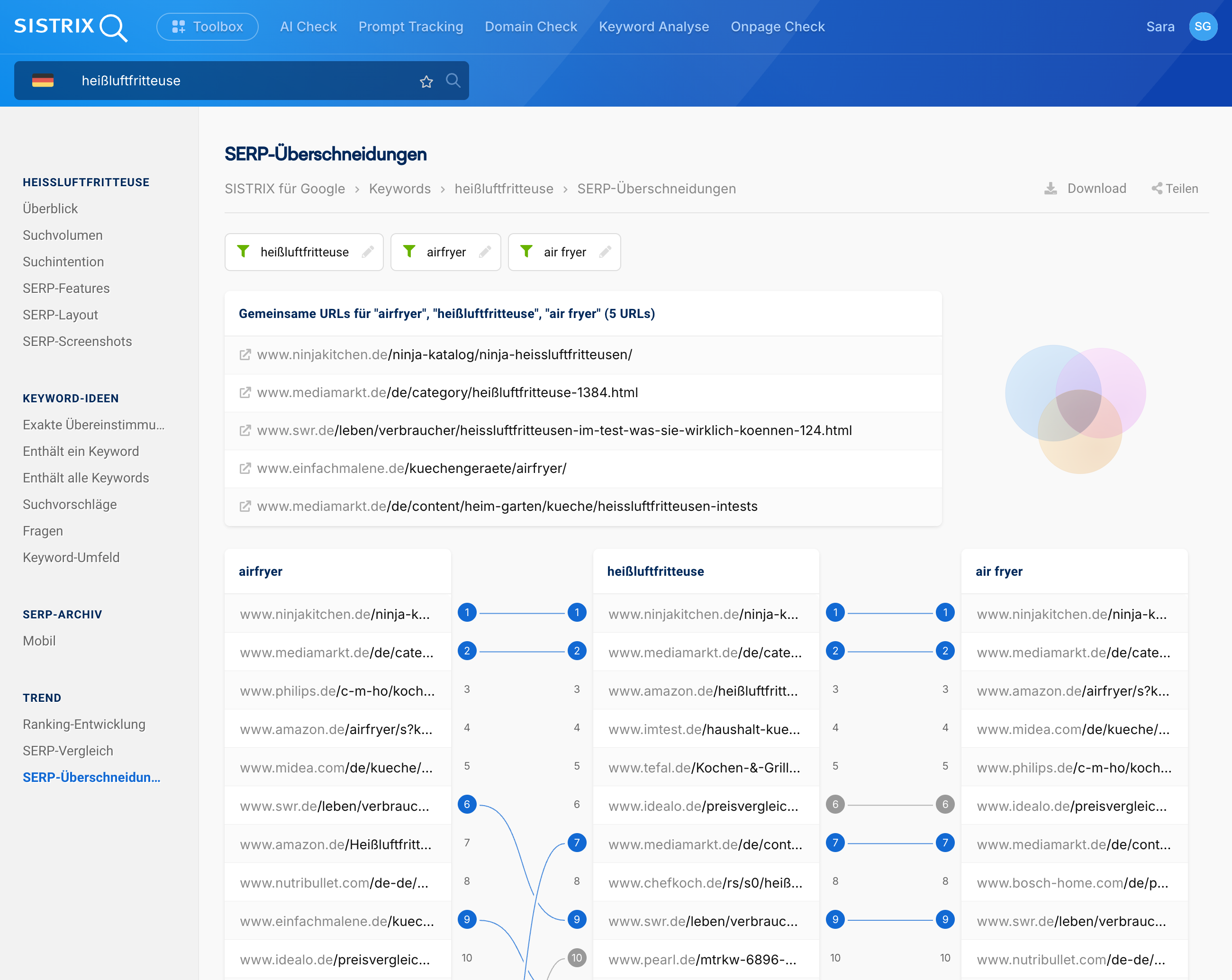The width and height of the screenshot is (1232, 980).
Task: Open common URL www.ninjakitchen.de/ninja-katalog/ninja-heissluftfritteusen/
Action: pyautogui.click(x=444, y=355)
